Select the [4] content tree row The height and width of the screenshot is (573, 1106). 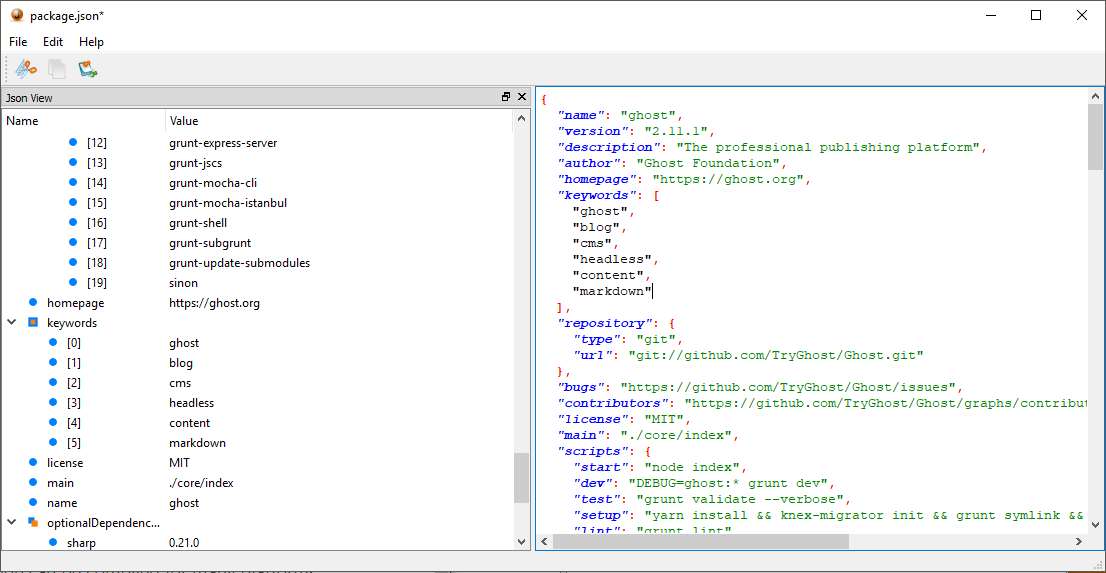257,423
